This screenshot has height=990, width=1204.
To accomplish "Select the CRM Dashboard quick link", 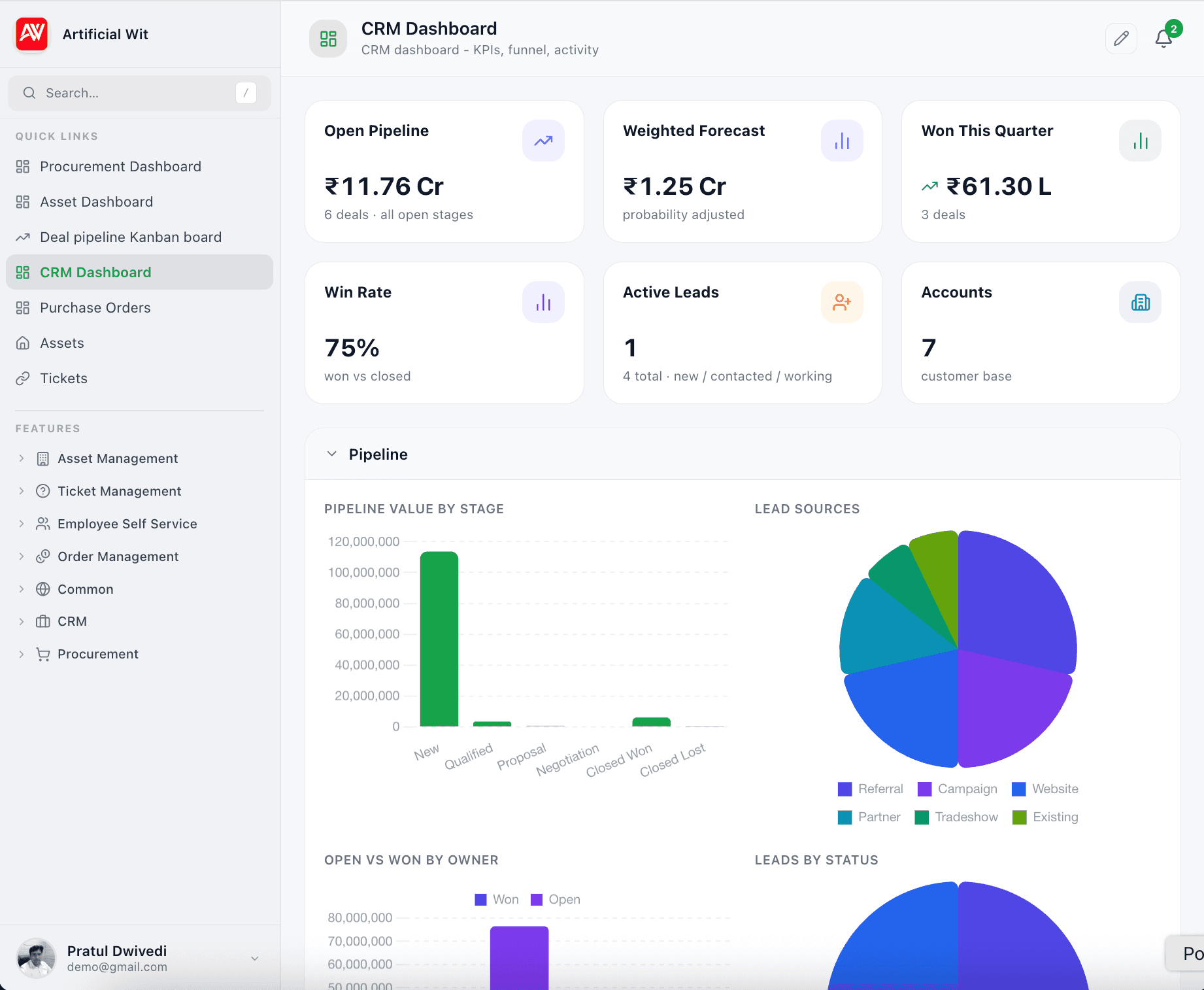I will pos(139,272).
